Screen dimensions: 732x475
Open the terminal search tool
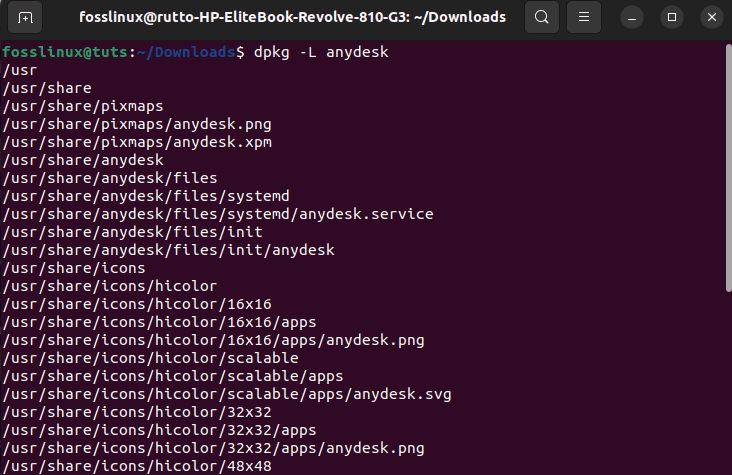(542, 17)
